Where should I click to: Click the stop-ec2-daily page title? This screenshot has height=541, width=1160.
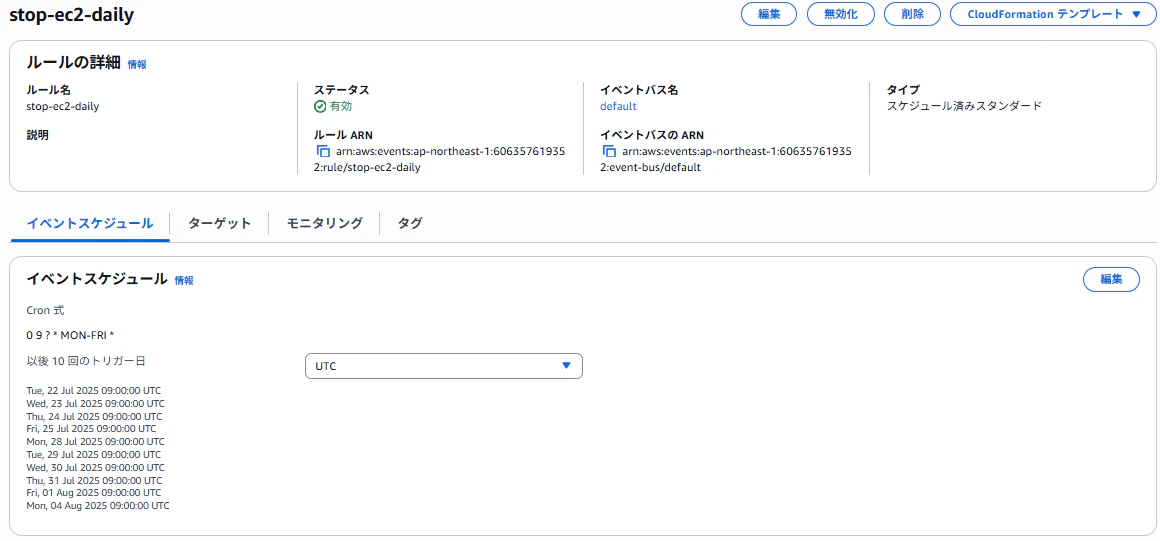point(72,15)
